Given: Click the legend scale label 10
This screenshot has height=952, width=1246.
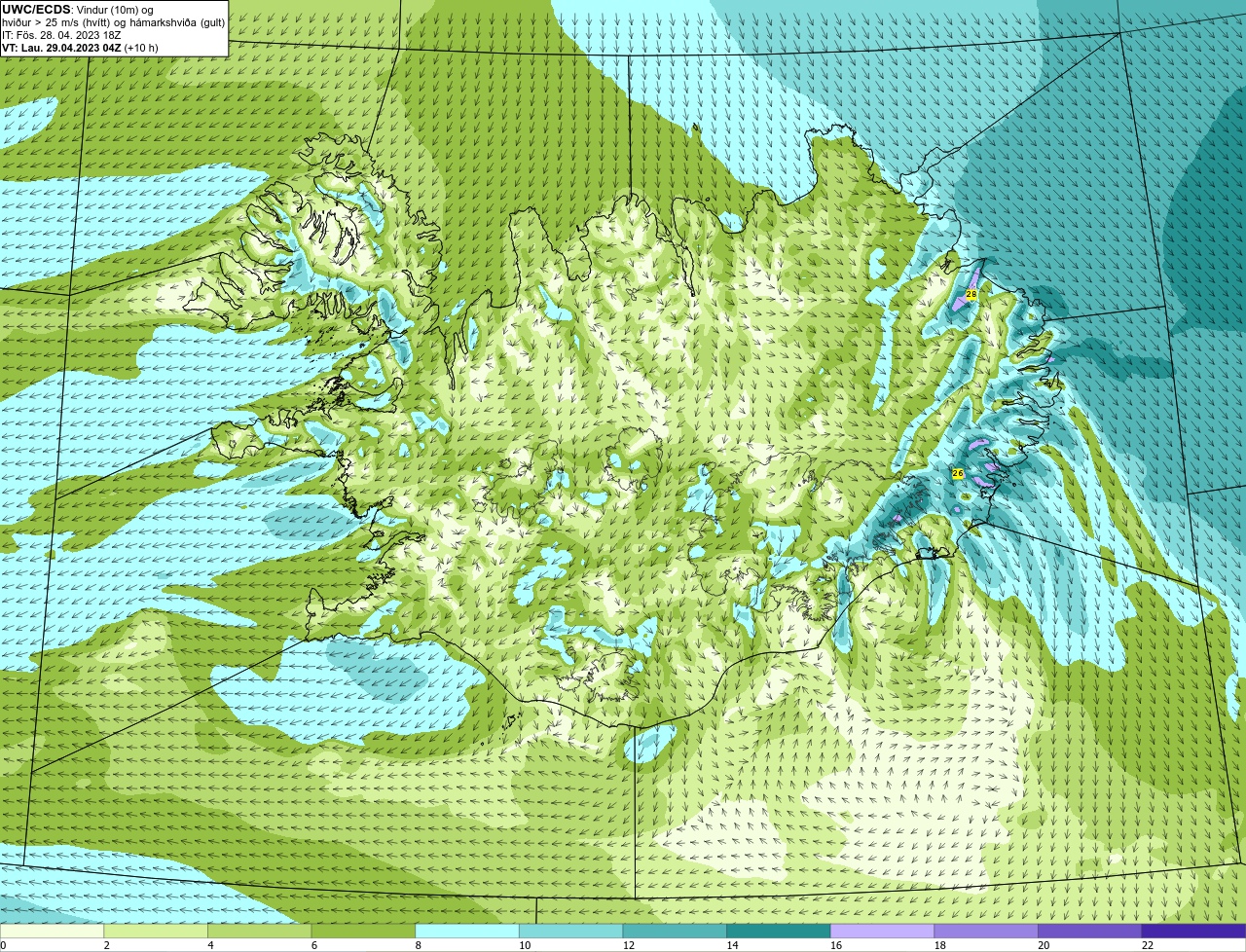Looking at the screenshot, I should (525, 945).
